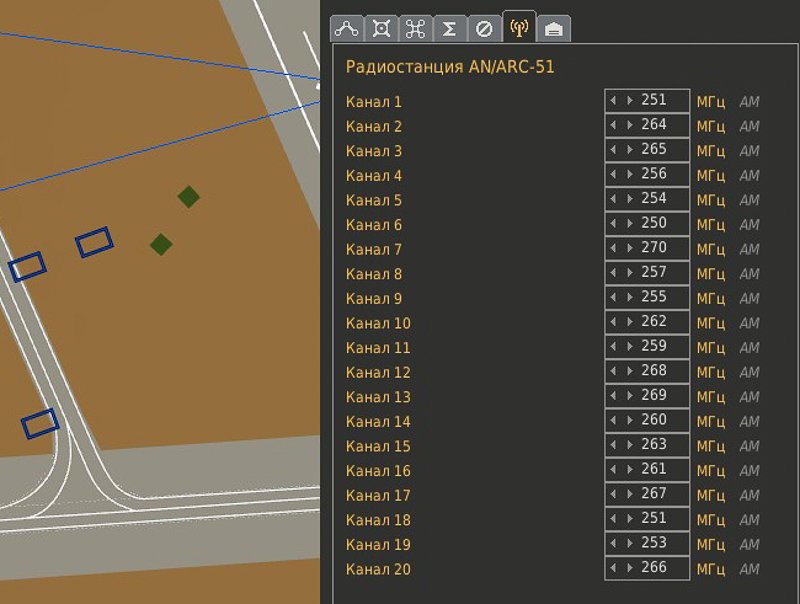This screenshot has width=800, height=604.
Task: Open the hangar-shaped tab icon
Action: pyautogui.click(x=553, y=28)
